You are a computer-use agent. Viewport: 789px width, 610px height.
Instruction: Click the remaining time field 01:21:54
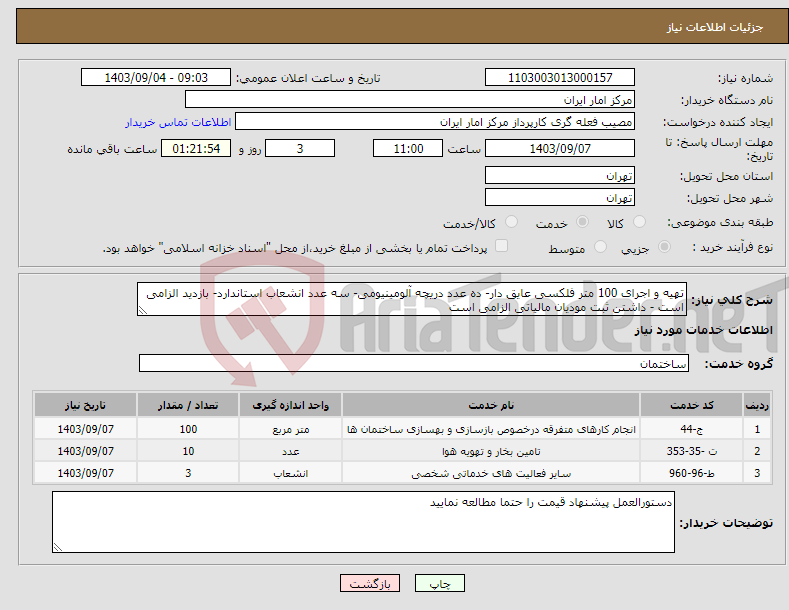(x=196, y=148)
